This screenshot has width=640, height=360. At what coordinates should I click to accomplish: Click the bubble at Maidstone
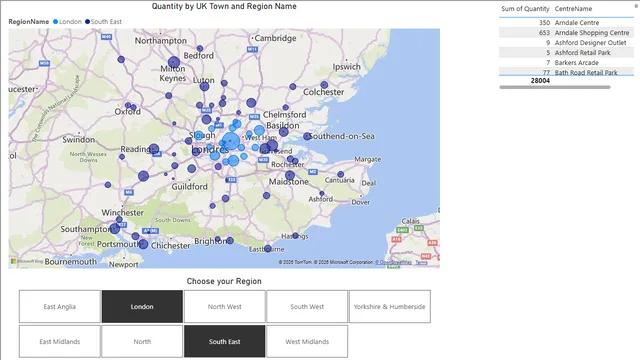click(x=290, y=176)
